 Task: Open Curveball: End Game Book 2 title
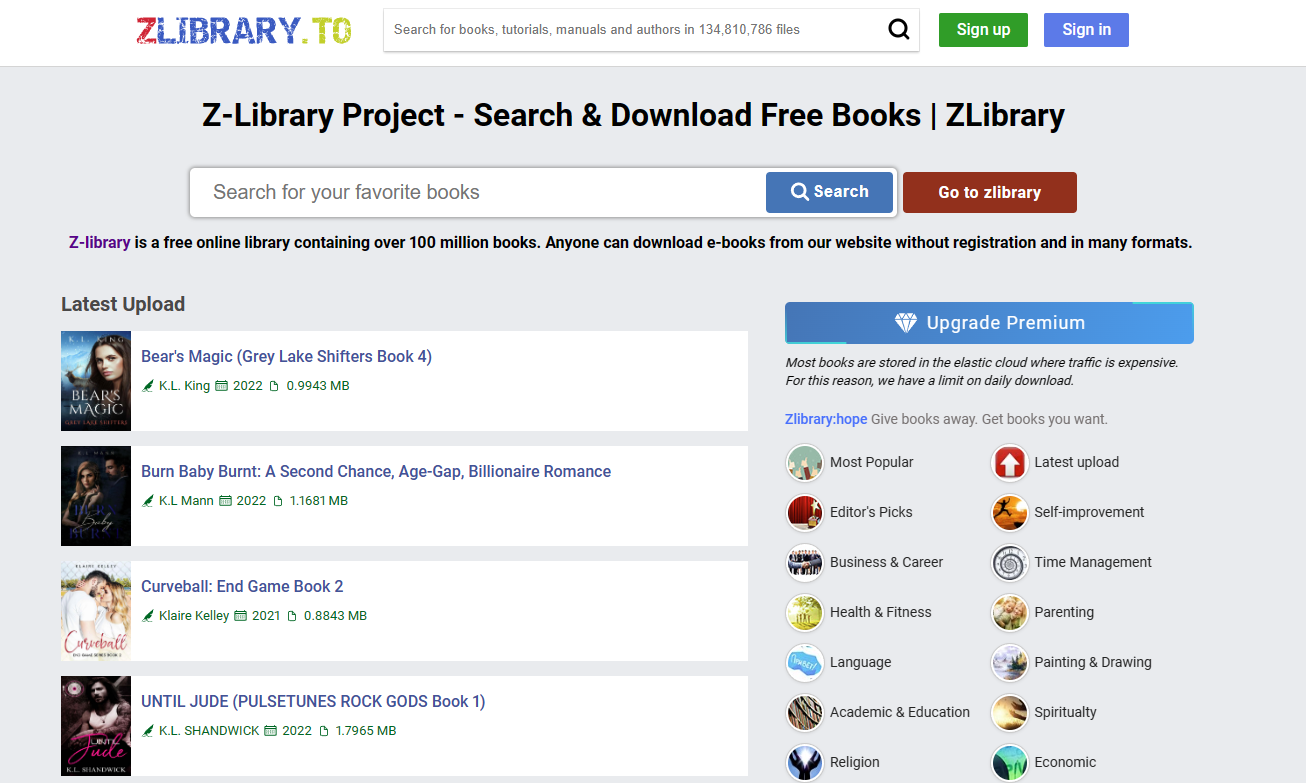242,587
